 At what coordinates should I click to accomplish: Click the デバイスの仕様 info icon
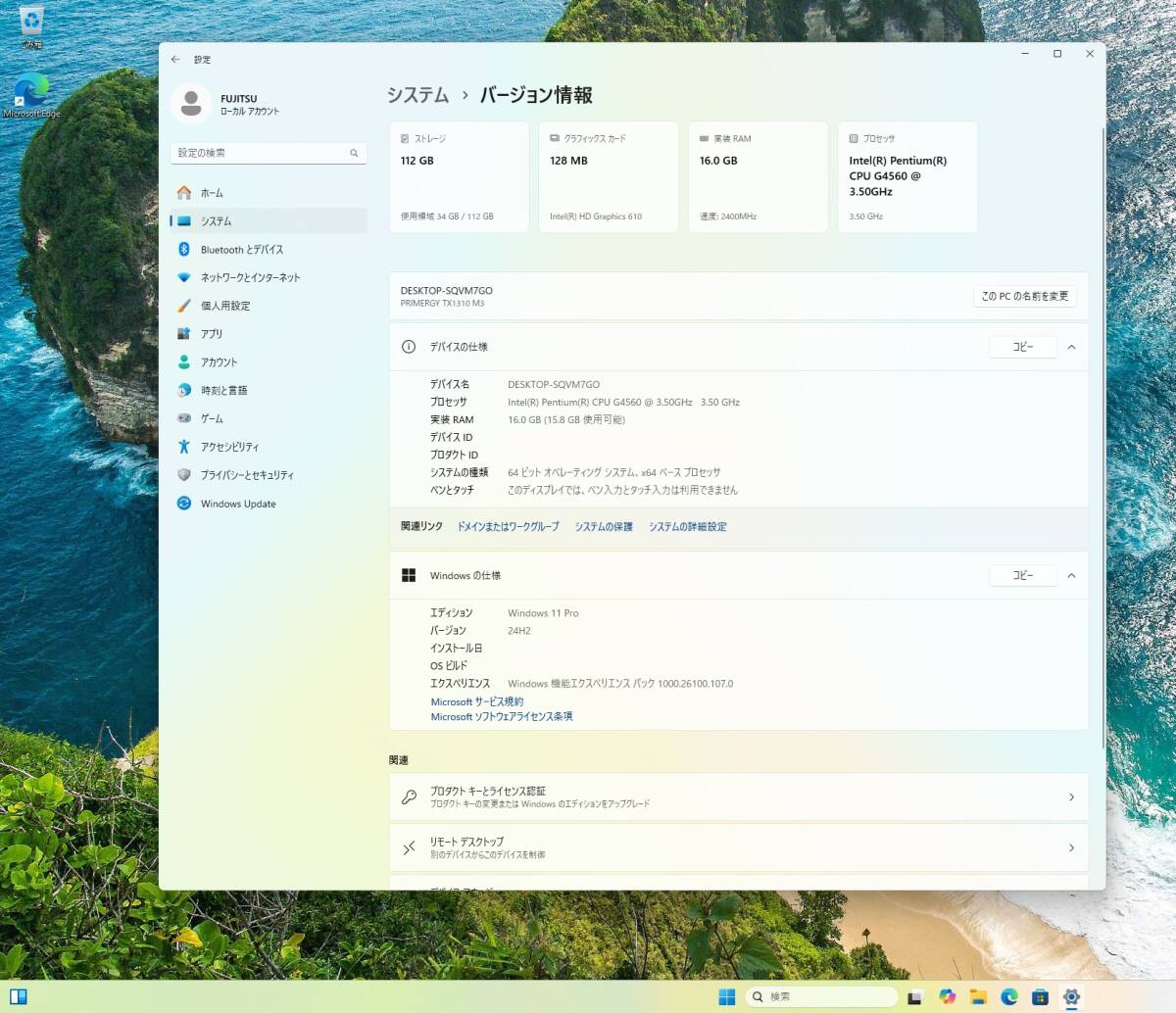click(409, 347)
